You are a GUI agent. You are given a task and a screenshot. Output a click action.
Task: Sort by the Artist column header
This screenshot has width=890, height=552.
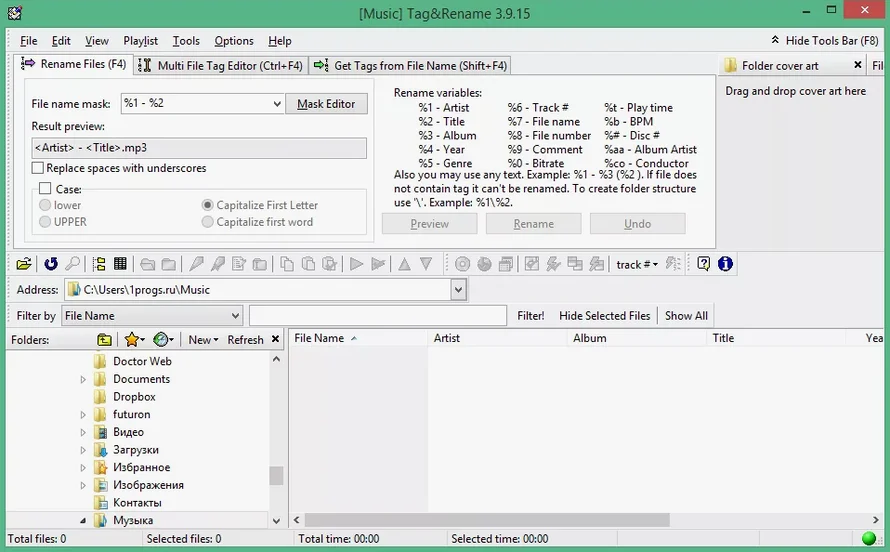tap(497, 338)
